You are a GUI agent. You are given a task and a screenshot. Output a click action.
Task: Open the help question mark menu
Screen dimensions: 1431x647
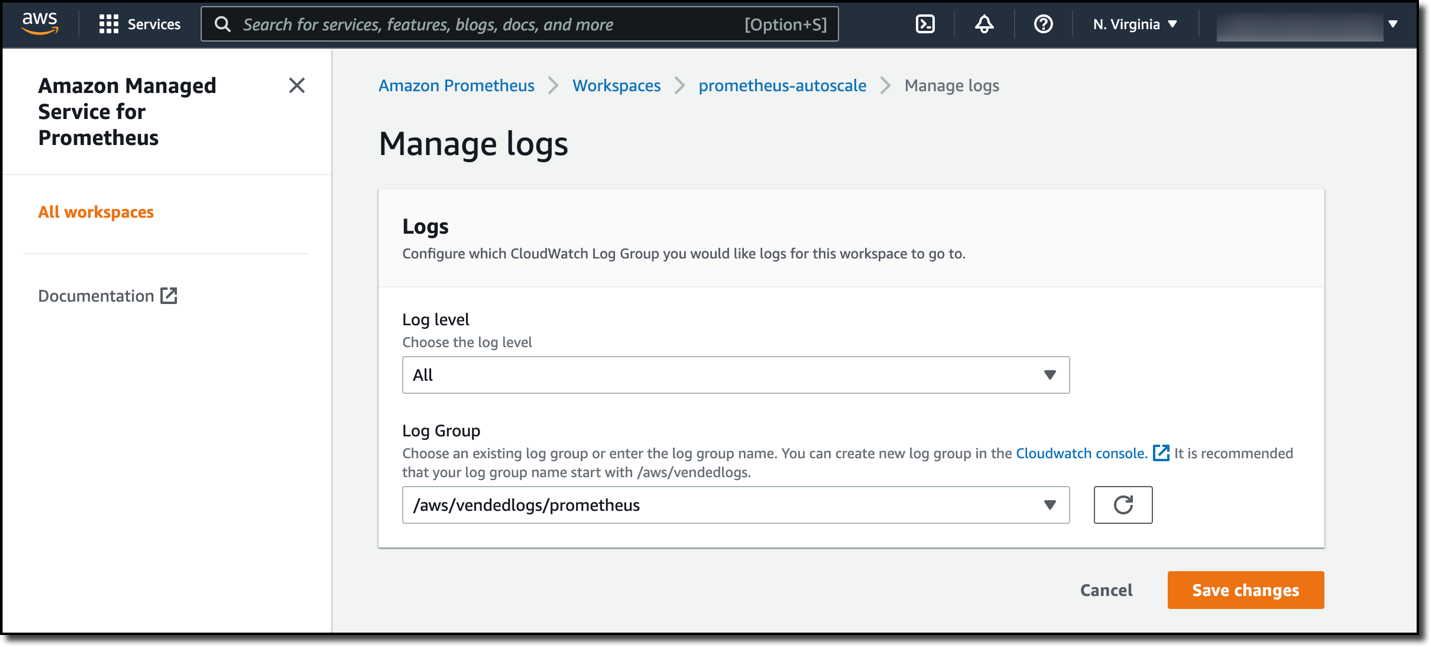tap(1043, 24)
